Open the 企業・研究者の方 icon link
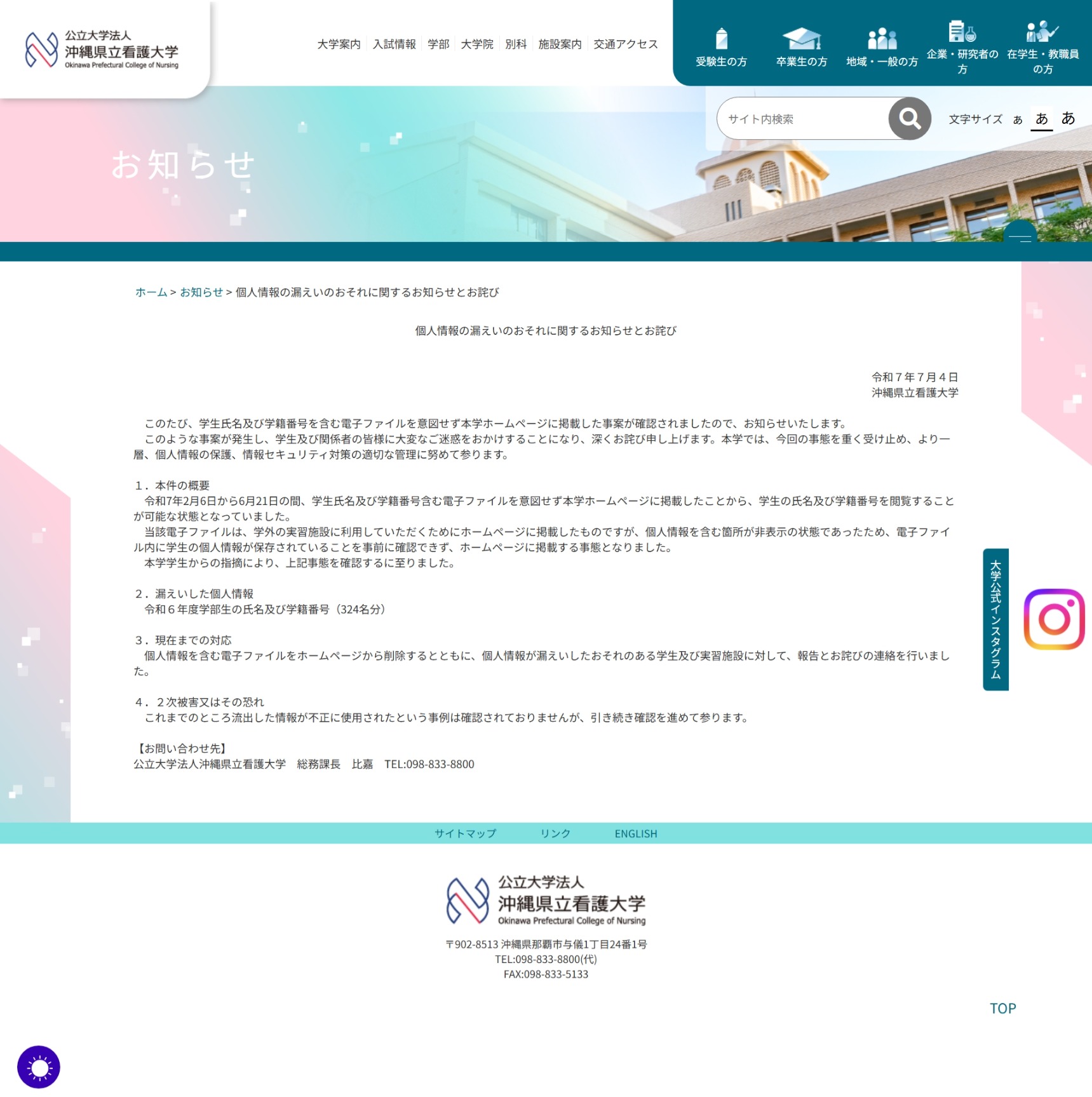The width and height of the screenshot is (1092, 1097). [x=962, y=48]
